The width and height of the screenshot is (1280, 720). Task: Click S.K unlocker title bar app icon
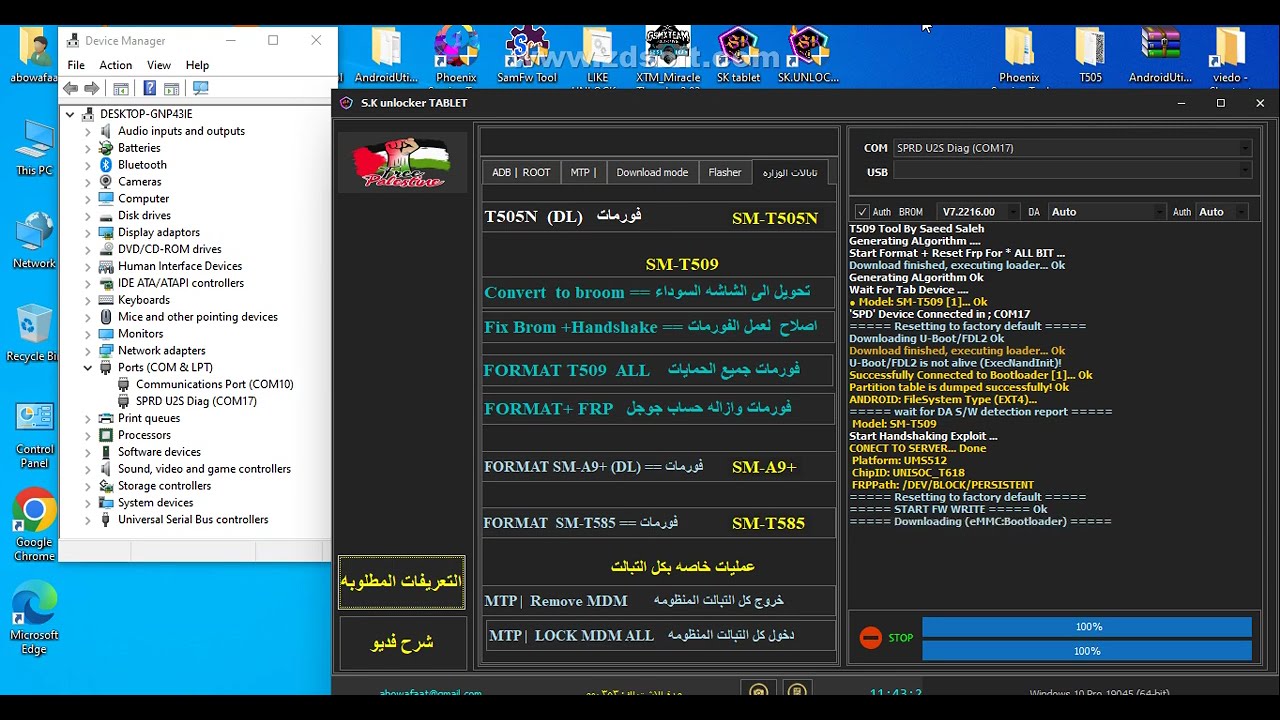(347, 103)
